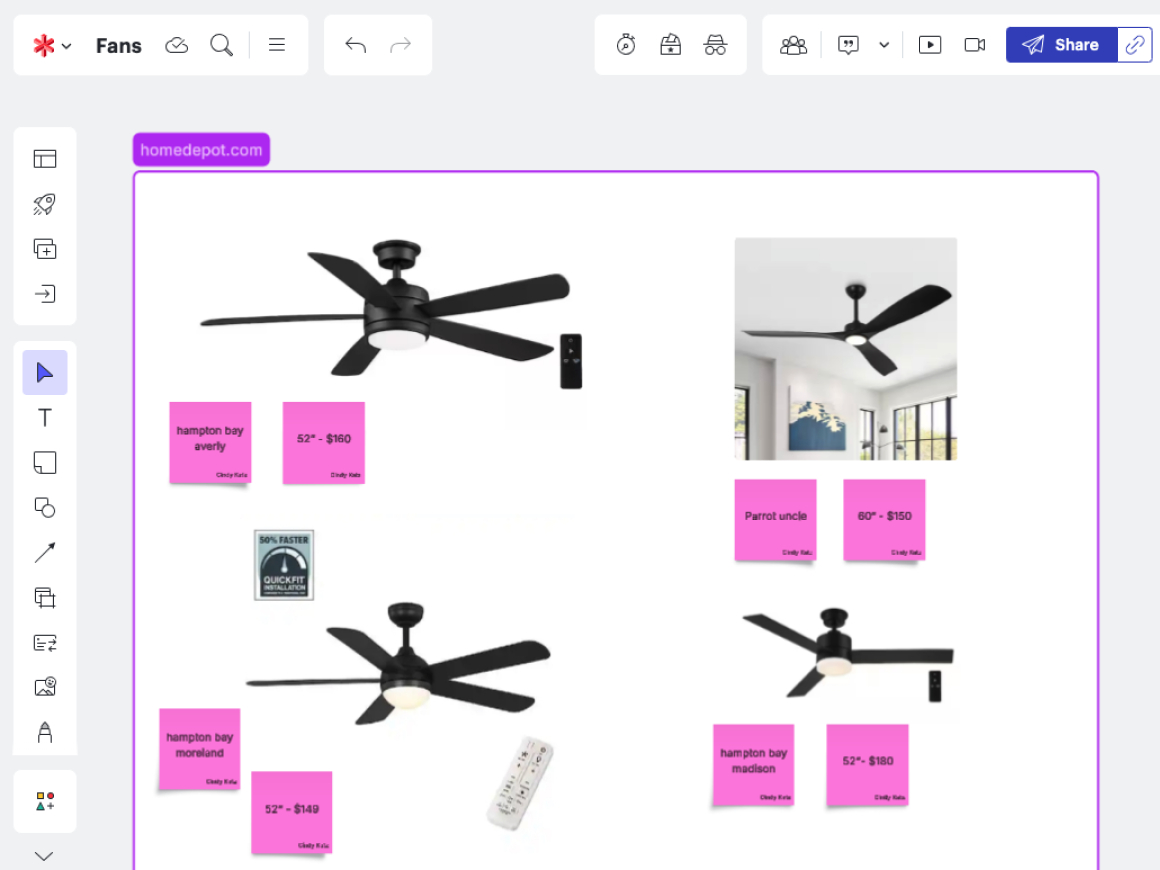This screenshot has height=870, width=1160.
Task: Start video call with camera icon
Action: coord(975,45)
